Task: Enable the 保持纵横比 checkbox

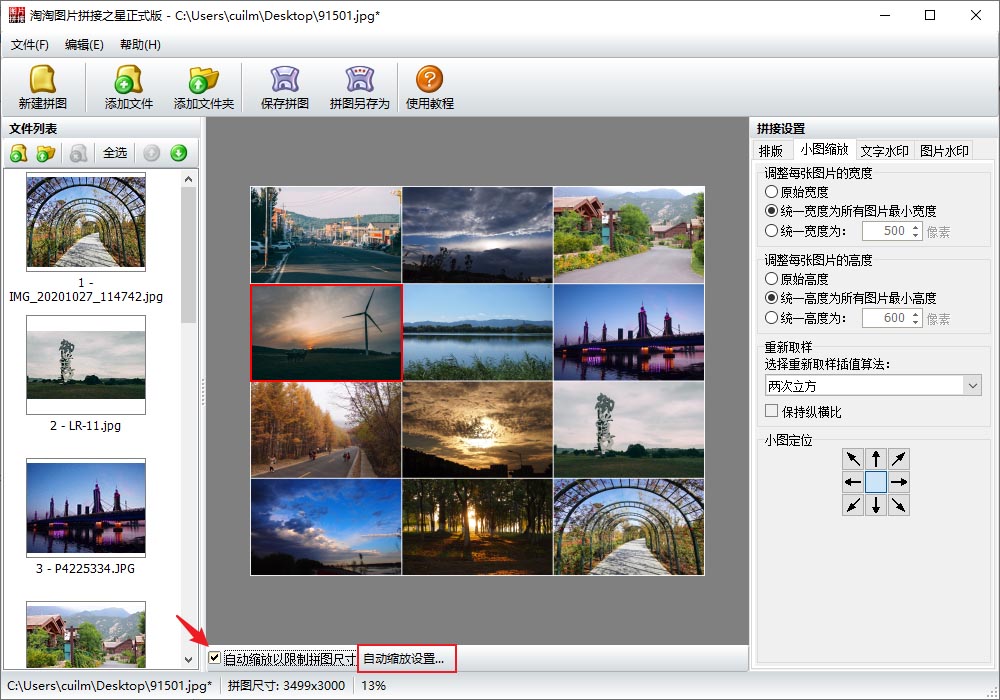Action: [x=772, y=411]
